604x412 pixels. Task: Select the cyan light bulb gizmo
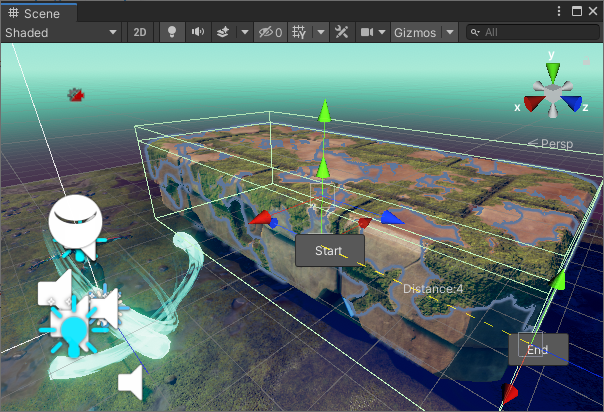pyautogui.click(x=73, y=327)
